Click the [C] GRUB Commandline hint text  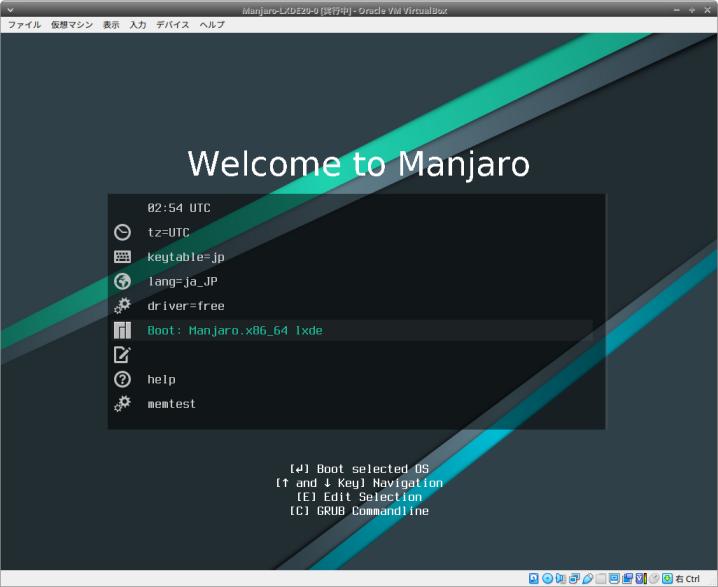[359, 511]
